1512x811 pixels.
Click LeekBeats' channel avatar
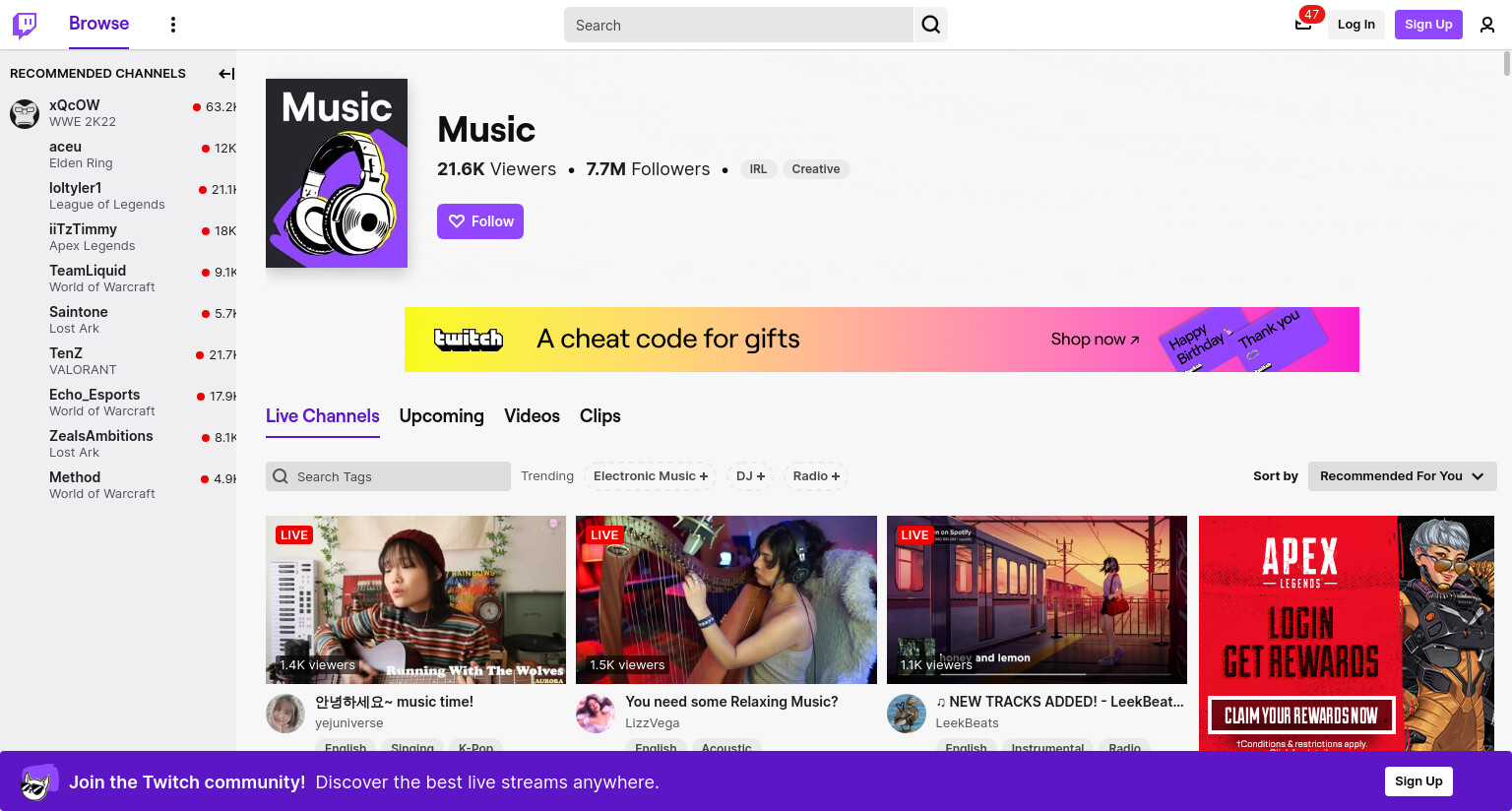907,714
